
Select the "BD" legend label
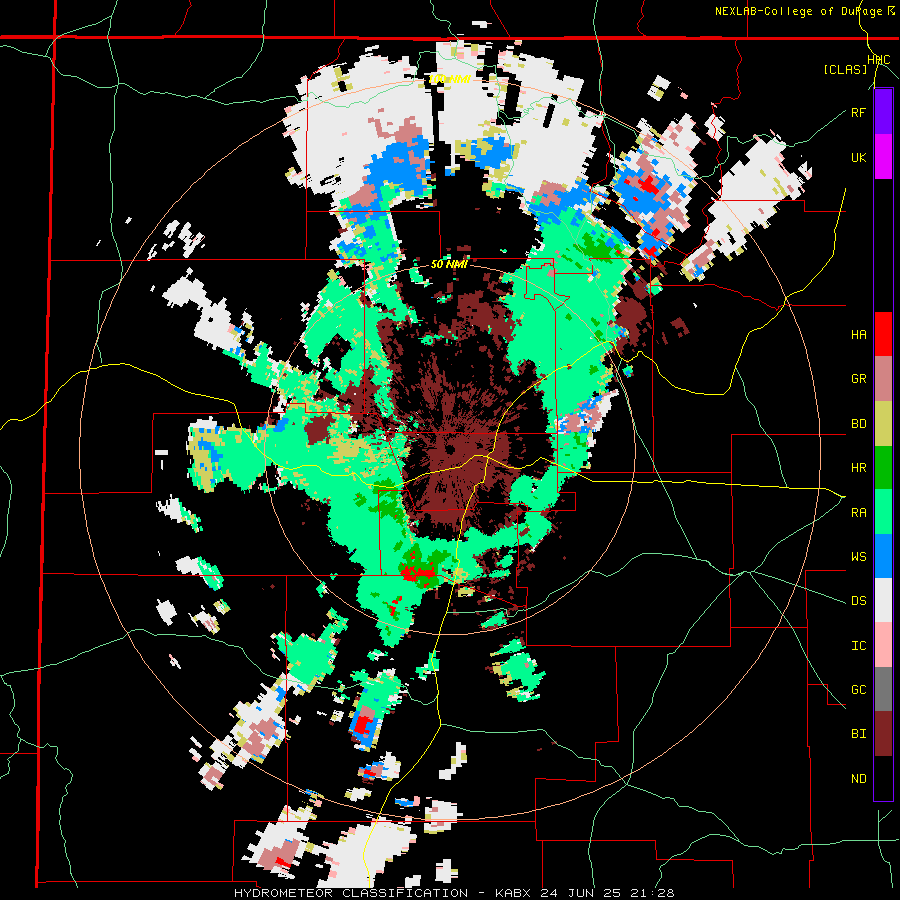(x=858, y=424)
